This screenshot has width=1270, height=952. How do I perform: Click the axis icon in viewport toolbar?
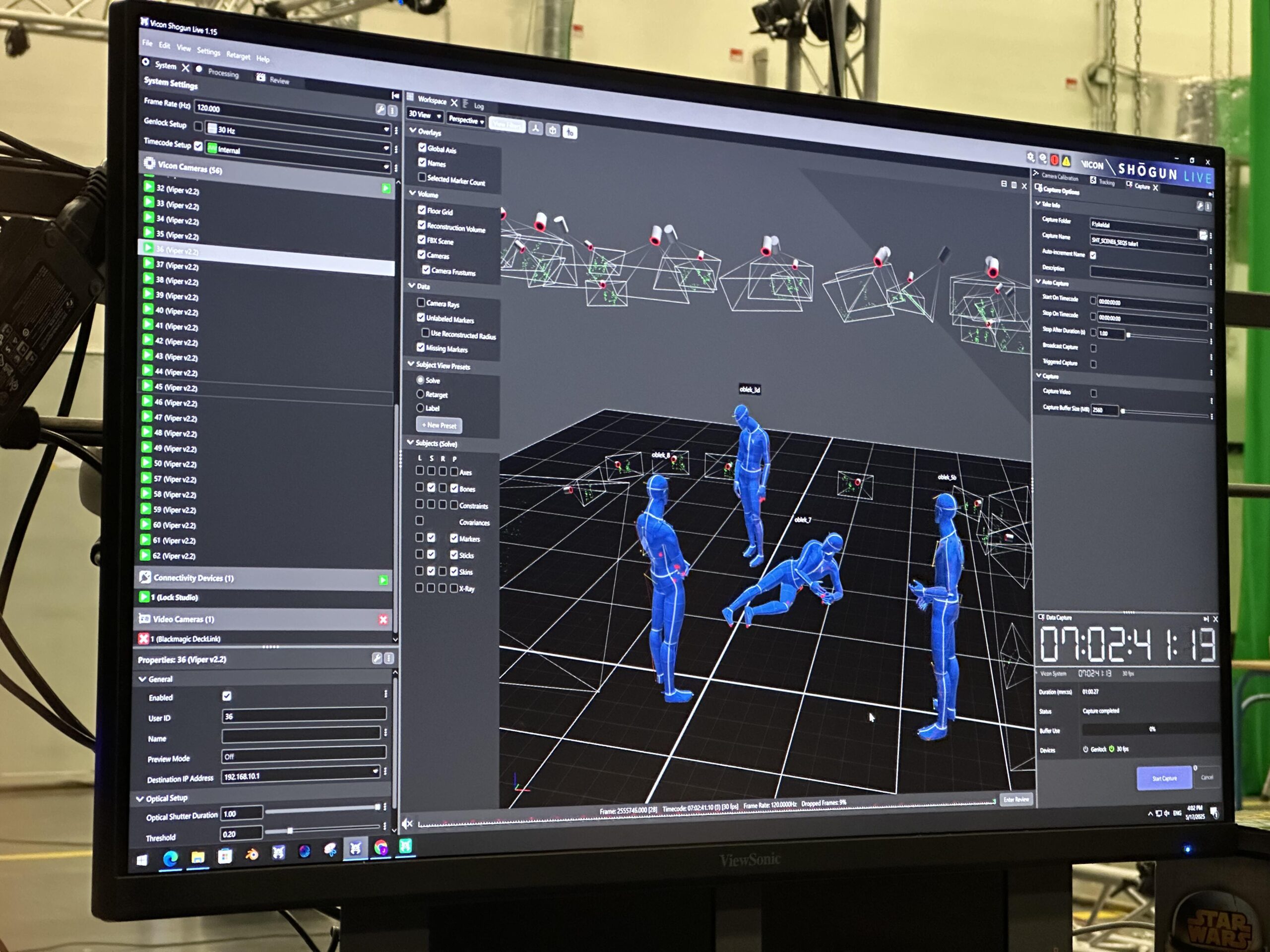coord(535,128)
